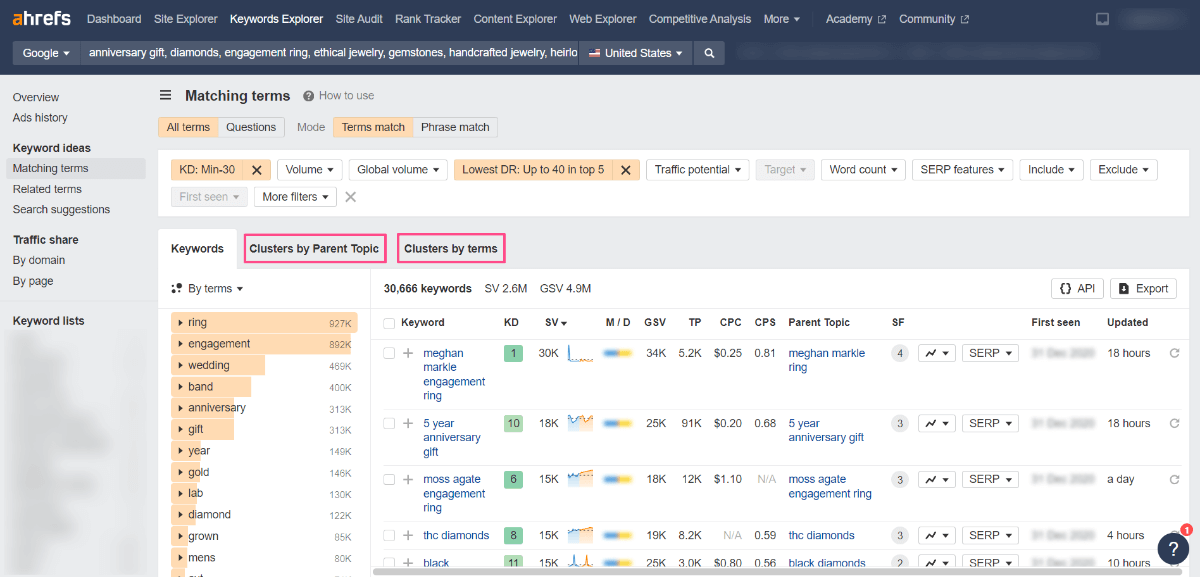Open trend chart for moss agate engagement ring
The height and width of the screenshot is (577, 1200).
937,479
